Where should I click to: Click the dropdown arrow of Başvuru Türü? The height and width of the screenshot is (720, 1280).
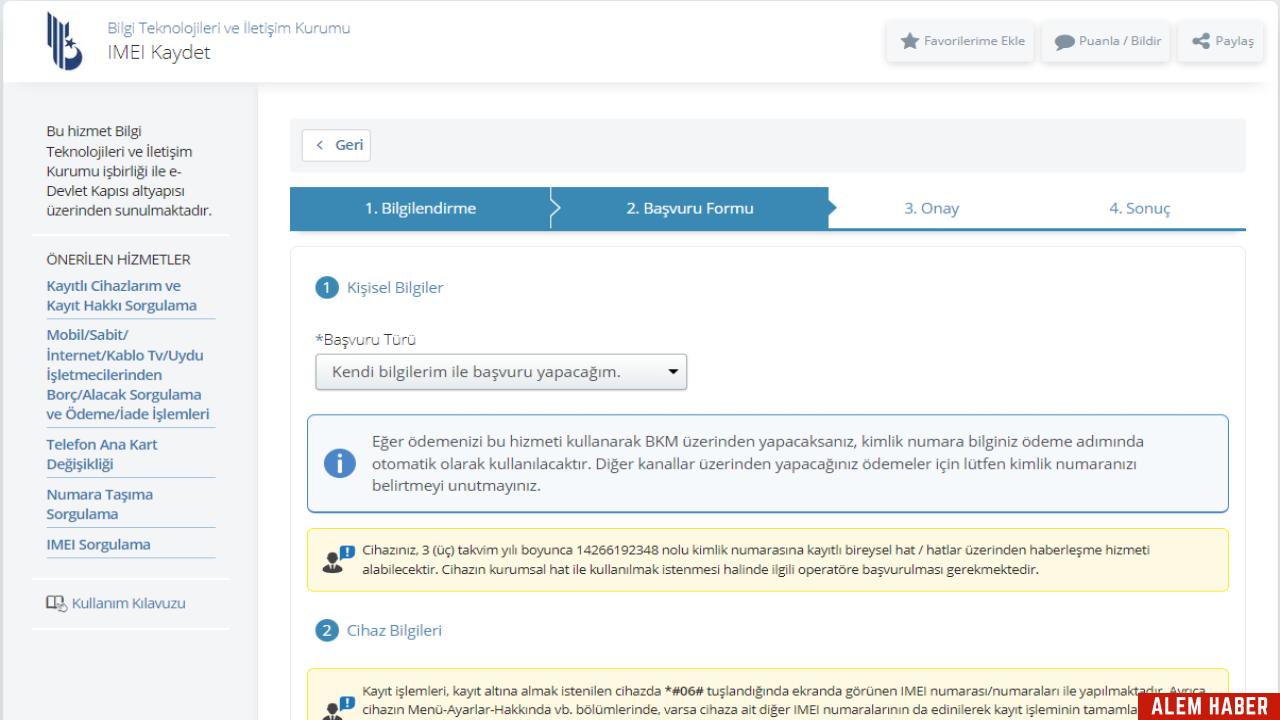click(x=673, y=372)
